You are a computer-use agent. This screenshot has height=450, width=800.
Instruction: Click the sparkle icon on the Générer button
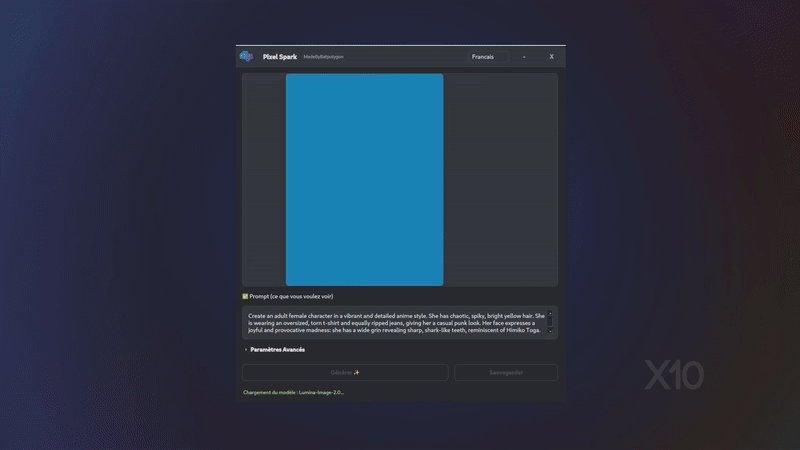pyautogui.click(x=356, y=372)
